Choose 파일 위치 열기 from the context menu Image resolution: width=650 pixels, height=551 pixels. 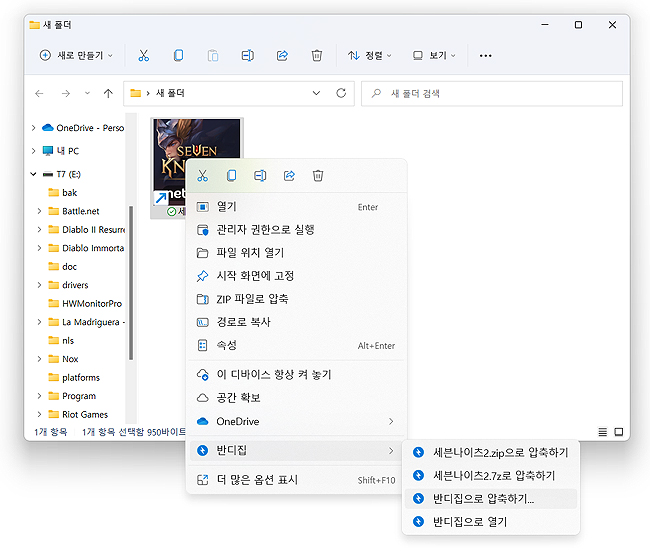point(296,253)
